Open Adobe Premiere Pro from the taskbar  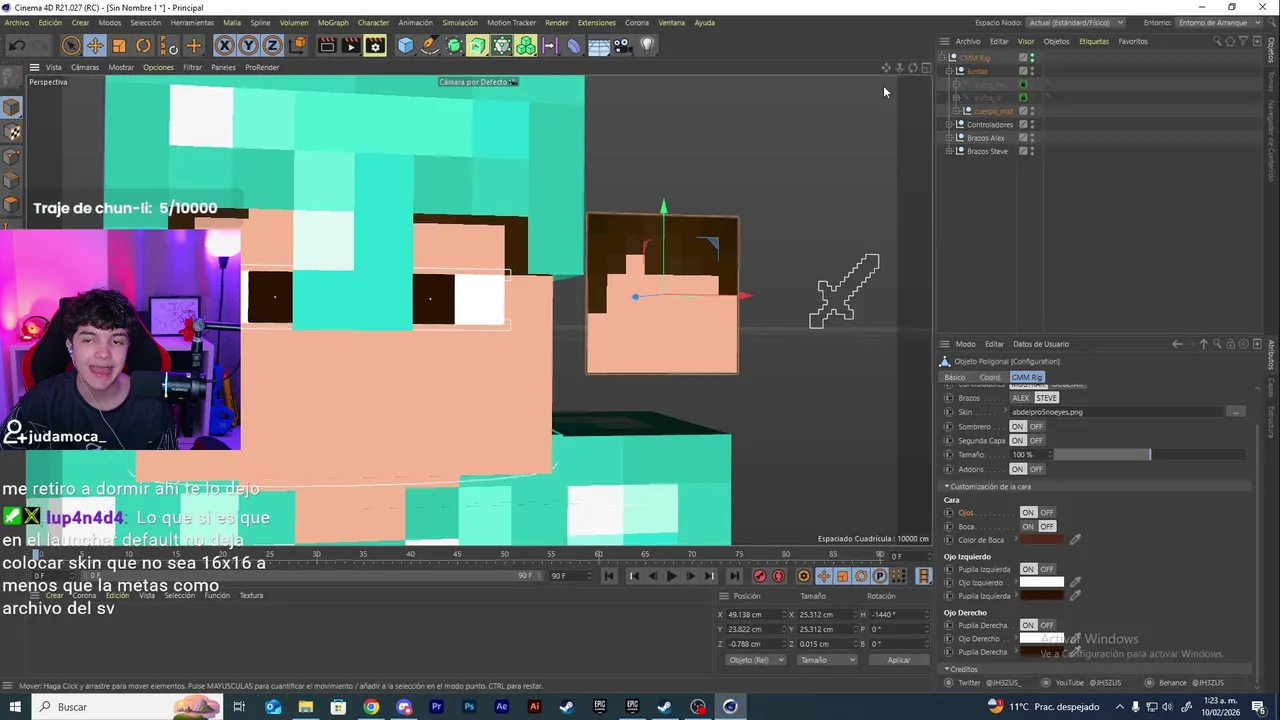pos(436,707)
